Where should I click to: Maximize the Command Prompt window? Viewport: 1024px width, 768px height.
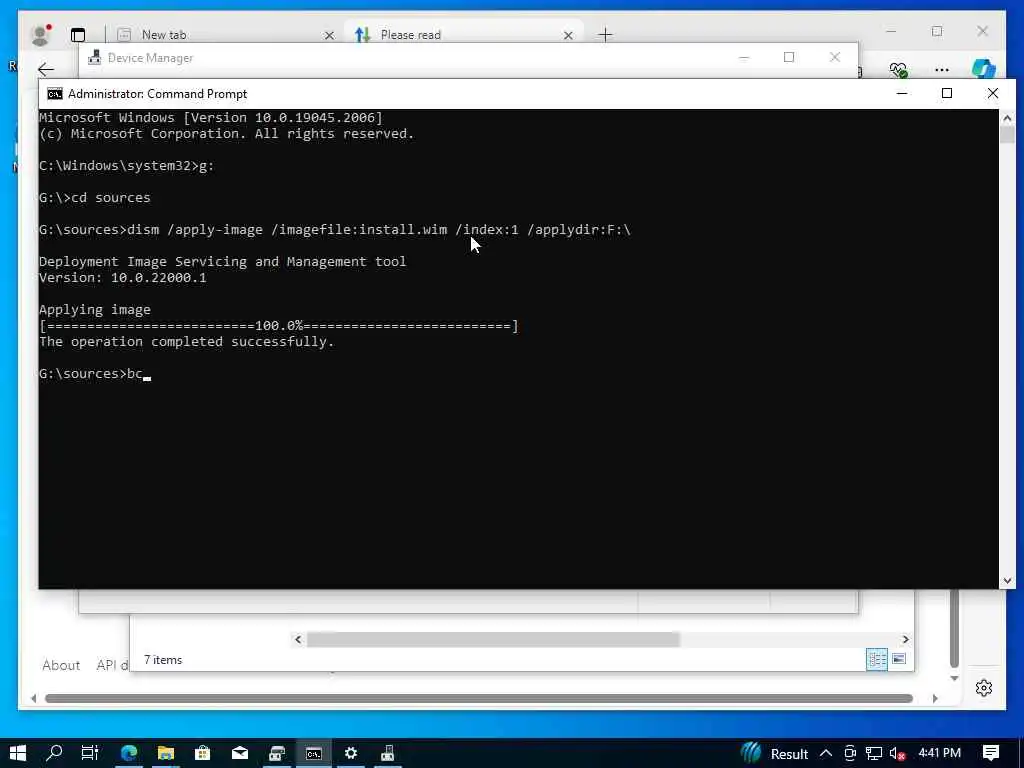[947, 93]
